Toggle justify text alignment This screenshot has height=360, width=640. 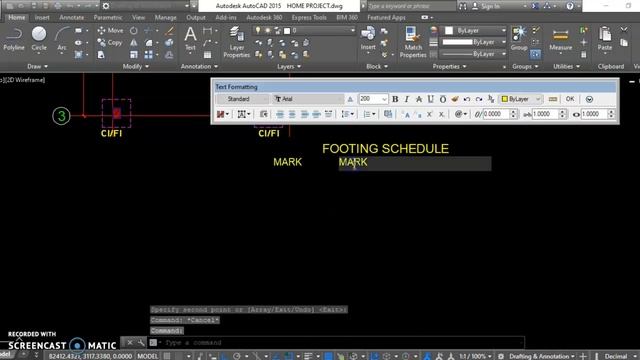click(x=316, y=114)
